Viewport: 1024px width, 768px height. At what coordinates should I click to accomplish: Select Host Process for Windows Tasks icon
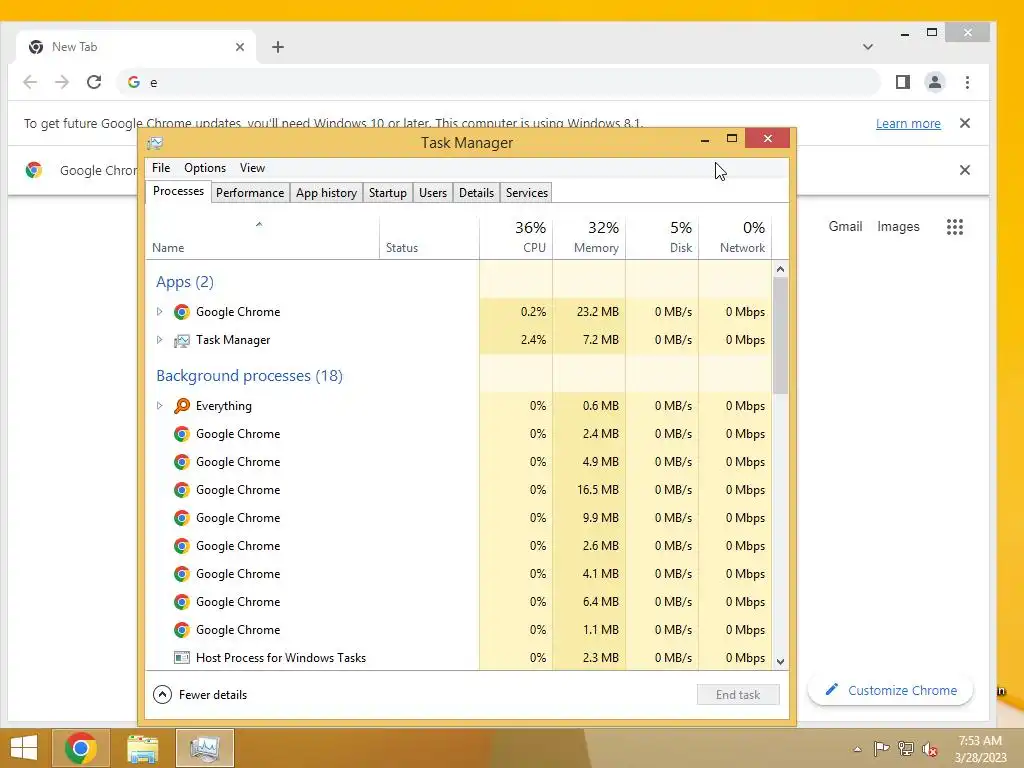(x=182, y=658)
